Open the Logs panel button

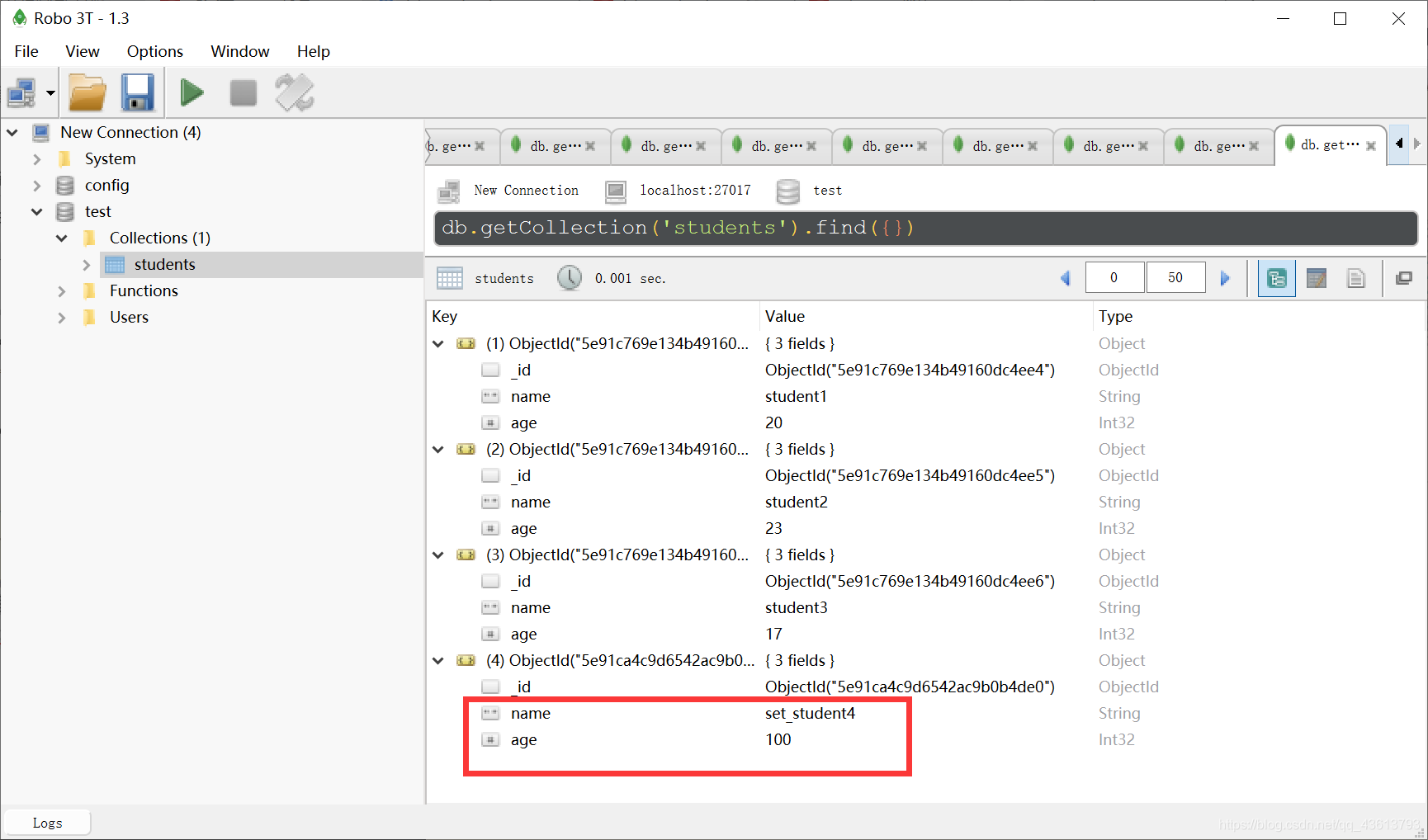coord(47,823)
